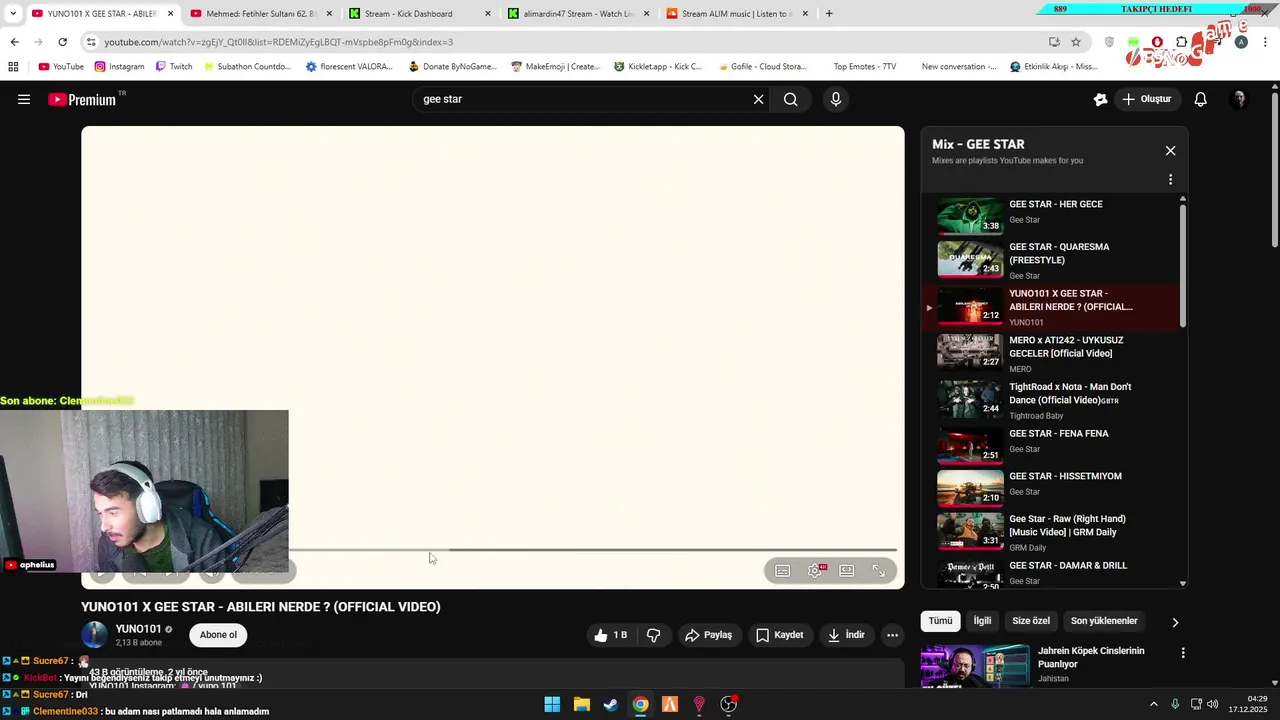This screenshot has height=720, width=1280.
Task: Bookmark this page with the star
Action: tap(1076, 42)
